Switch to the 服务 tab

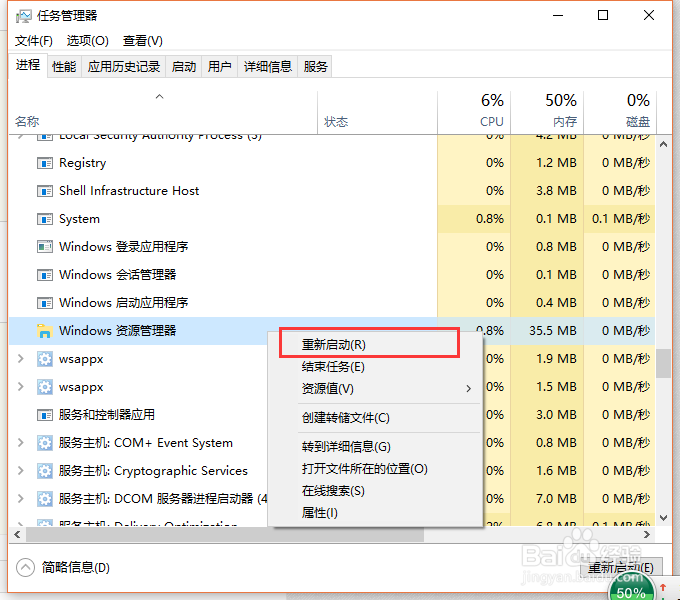tap(315, 67)
